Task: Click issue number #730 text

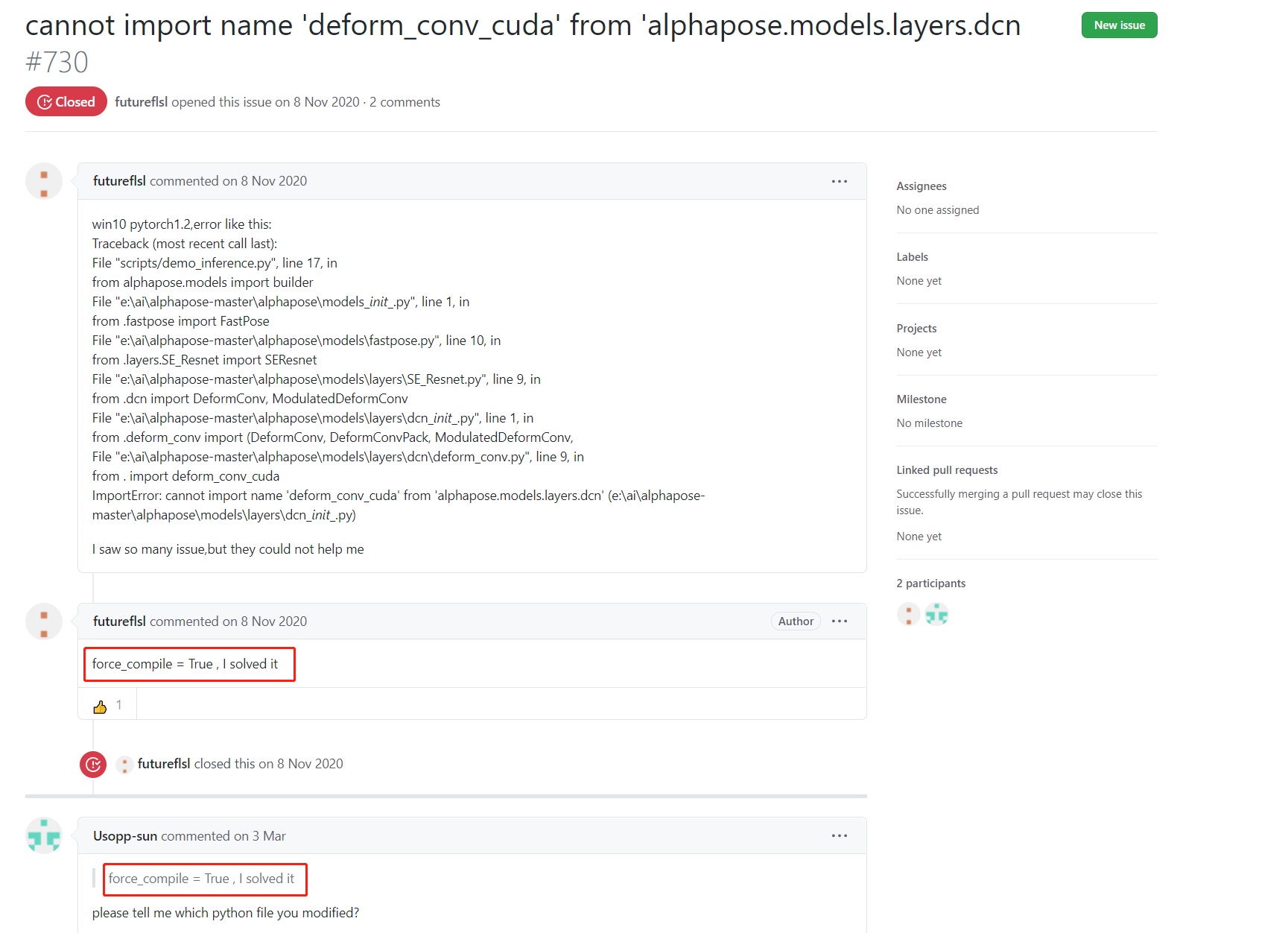Action: point(57,63)
